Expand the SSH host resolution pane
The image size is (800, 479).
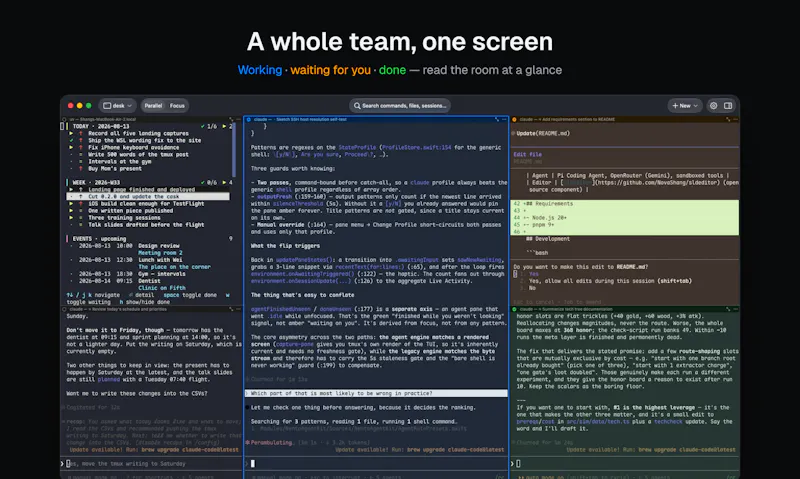click(x=497, y=119)
